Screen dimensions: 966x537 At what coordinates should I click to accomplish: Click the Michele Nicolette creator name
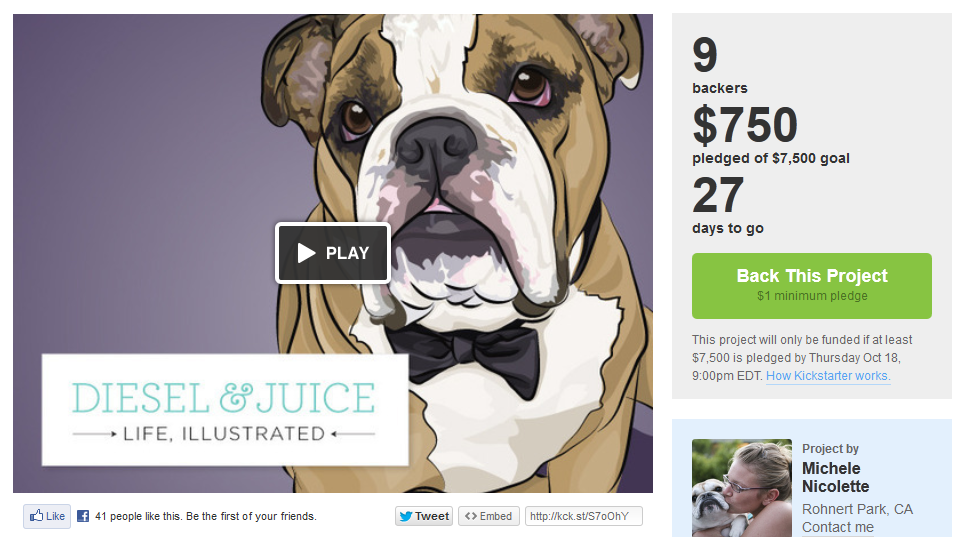(835, 477)
